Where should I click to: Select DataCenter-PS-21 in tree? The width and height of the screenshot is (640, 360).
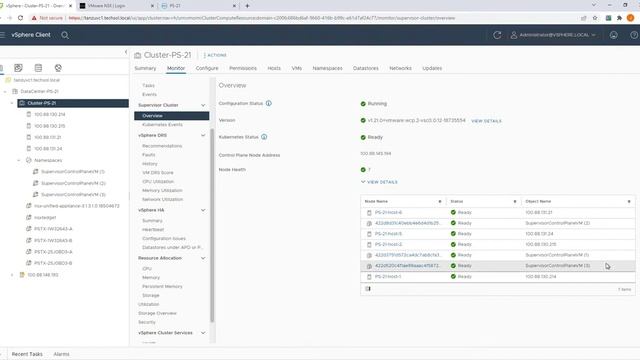click(x=40, y=91)
